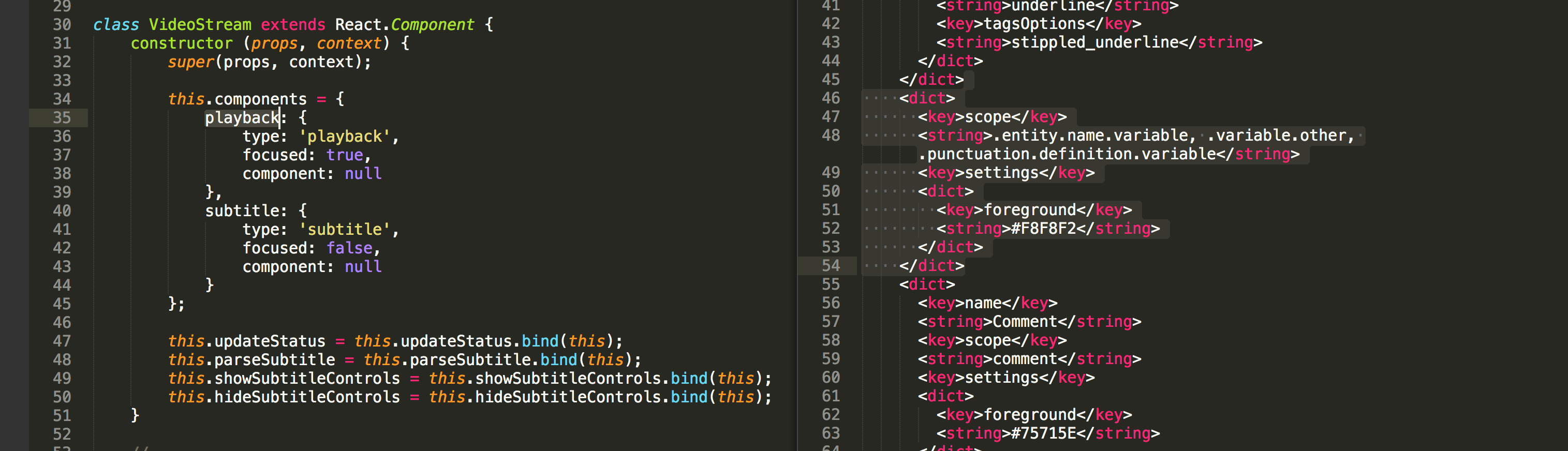Click 'this.updateStatus' at start of line 47

click(246, 341)
